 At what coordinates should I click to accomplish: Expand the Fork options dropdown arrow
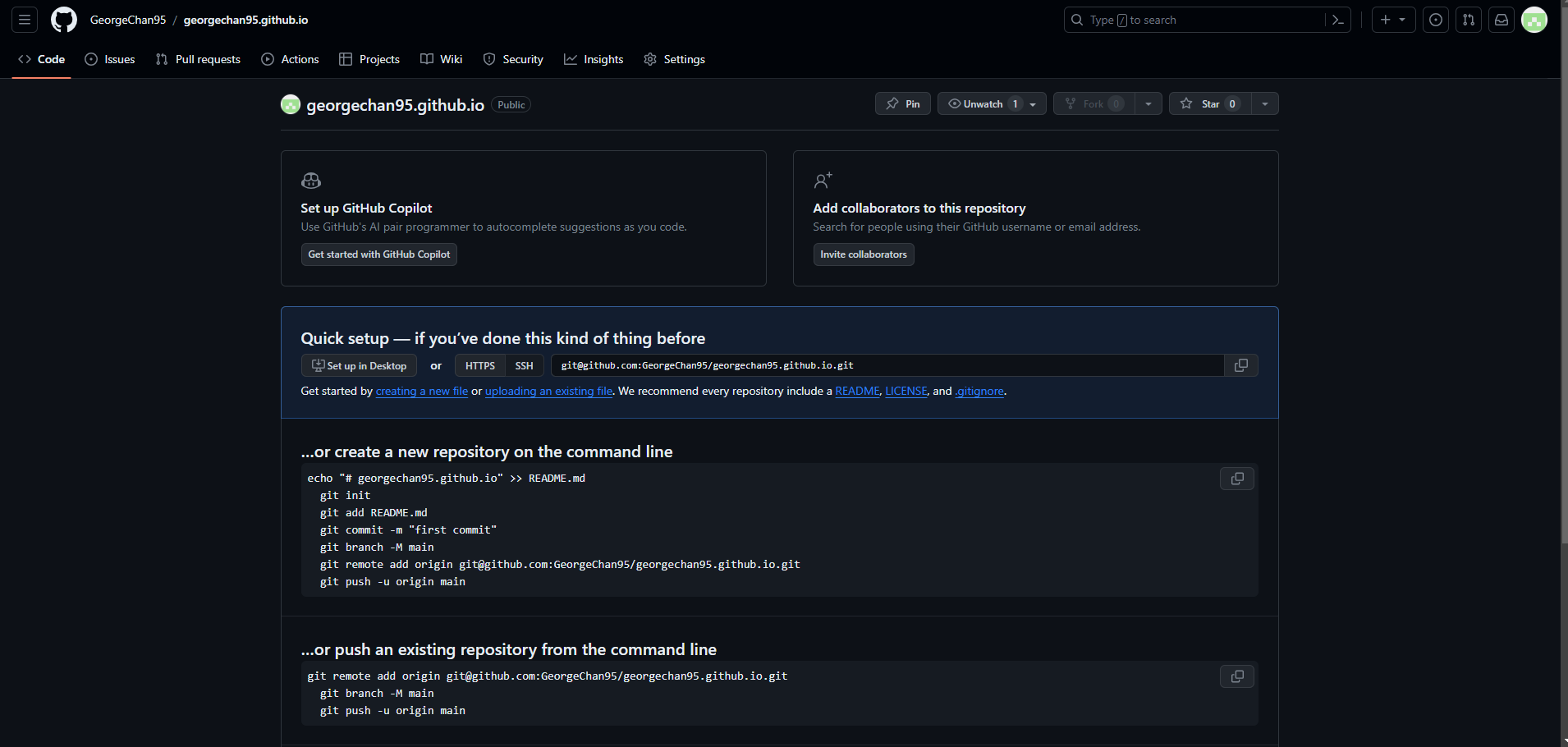click(1148, 103)
